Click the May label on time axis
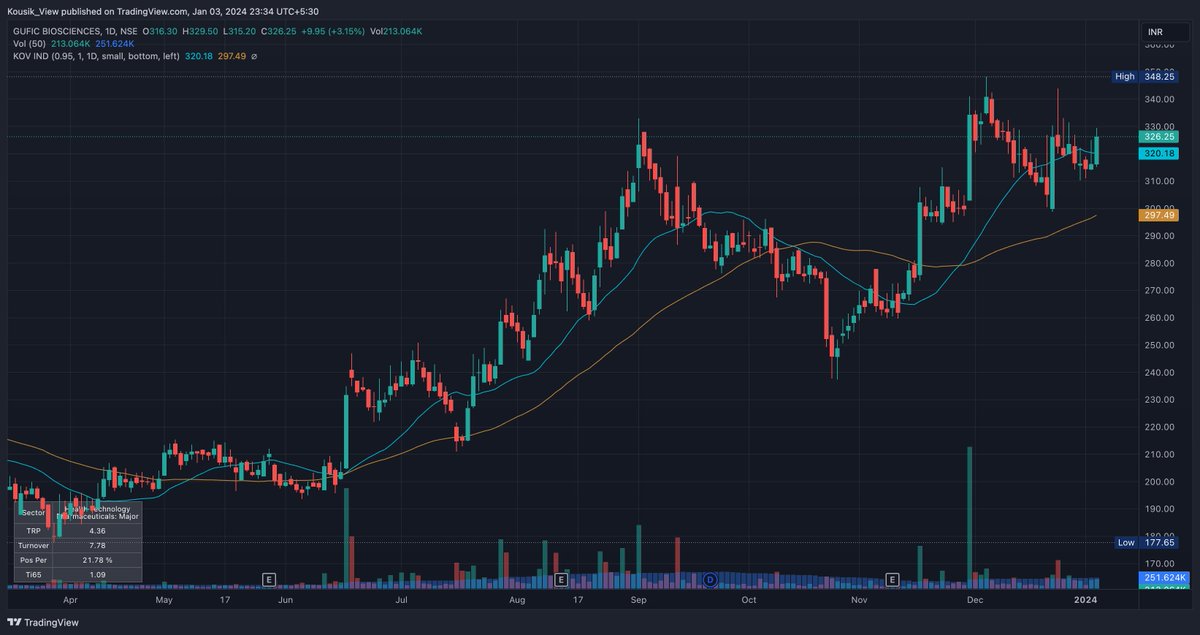Screen dimensions: 1200x635 tap(165, 602)
